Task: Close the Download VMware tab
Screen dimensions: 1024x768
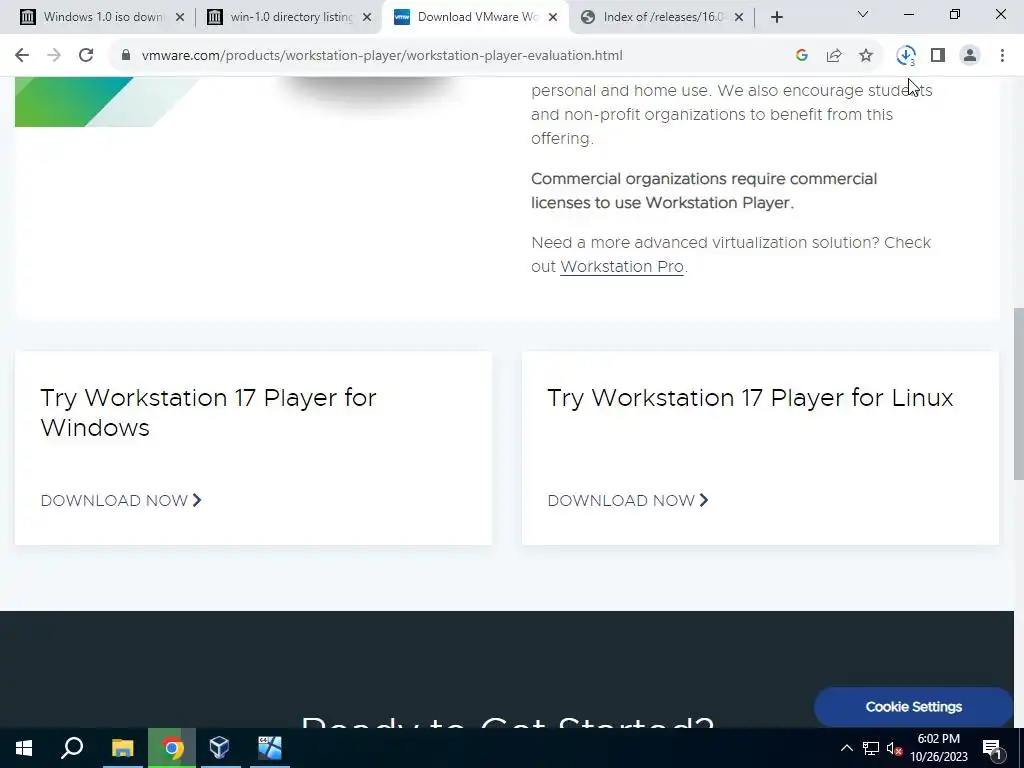Action: pos(553,18)
